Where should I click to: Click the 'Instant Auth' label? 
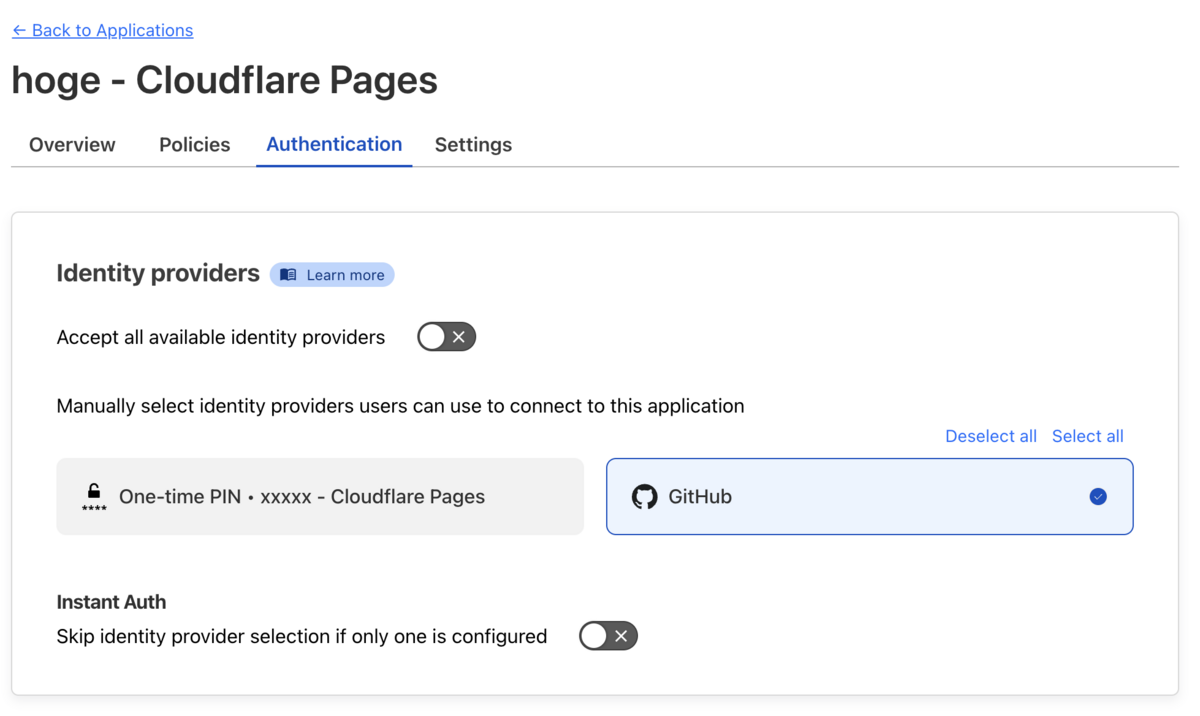coord(111,602)
